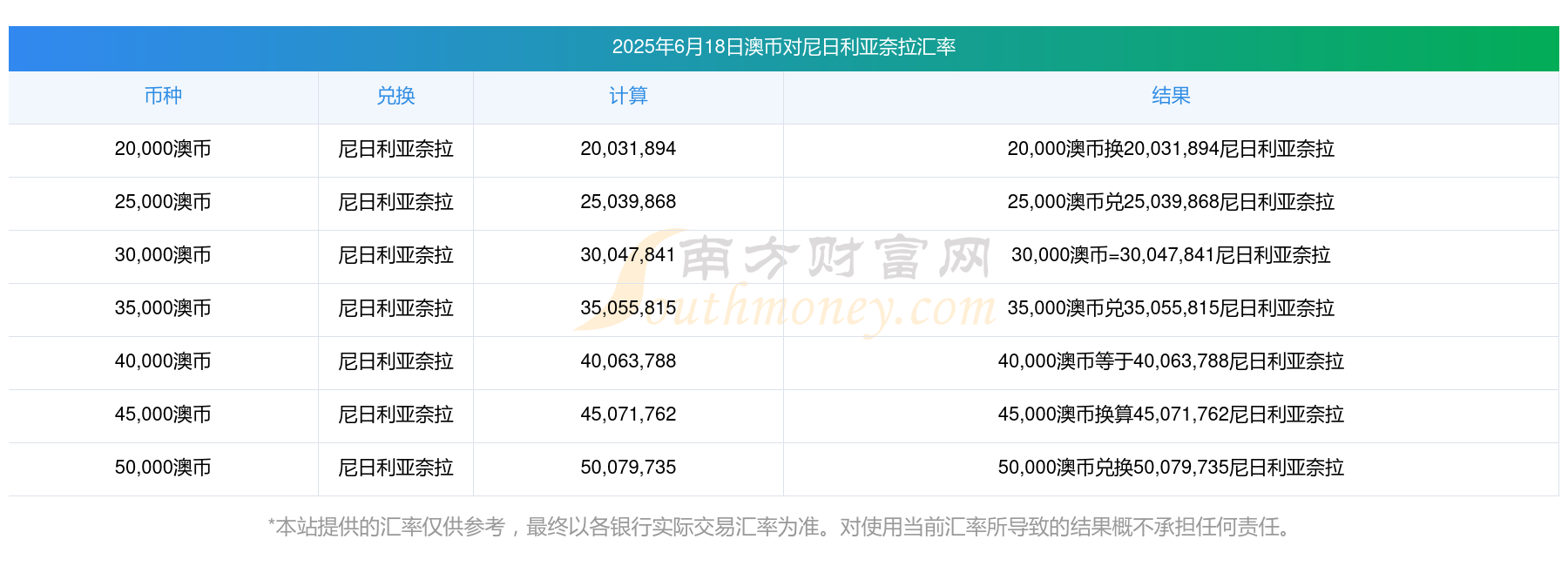Select the 20,000澳币 cell
The width and height of the screenshot is (1568, 566).
click(163, 149)
